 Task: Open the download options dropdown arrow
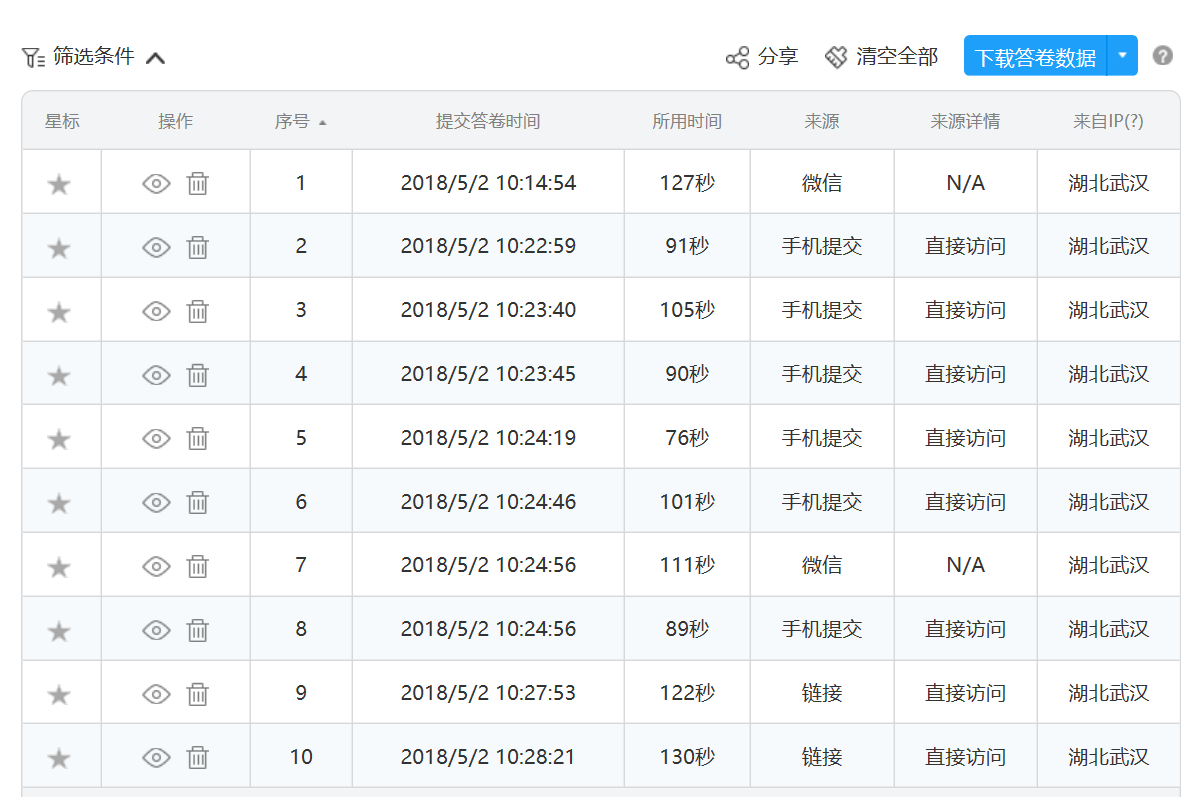1123,56
